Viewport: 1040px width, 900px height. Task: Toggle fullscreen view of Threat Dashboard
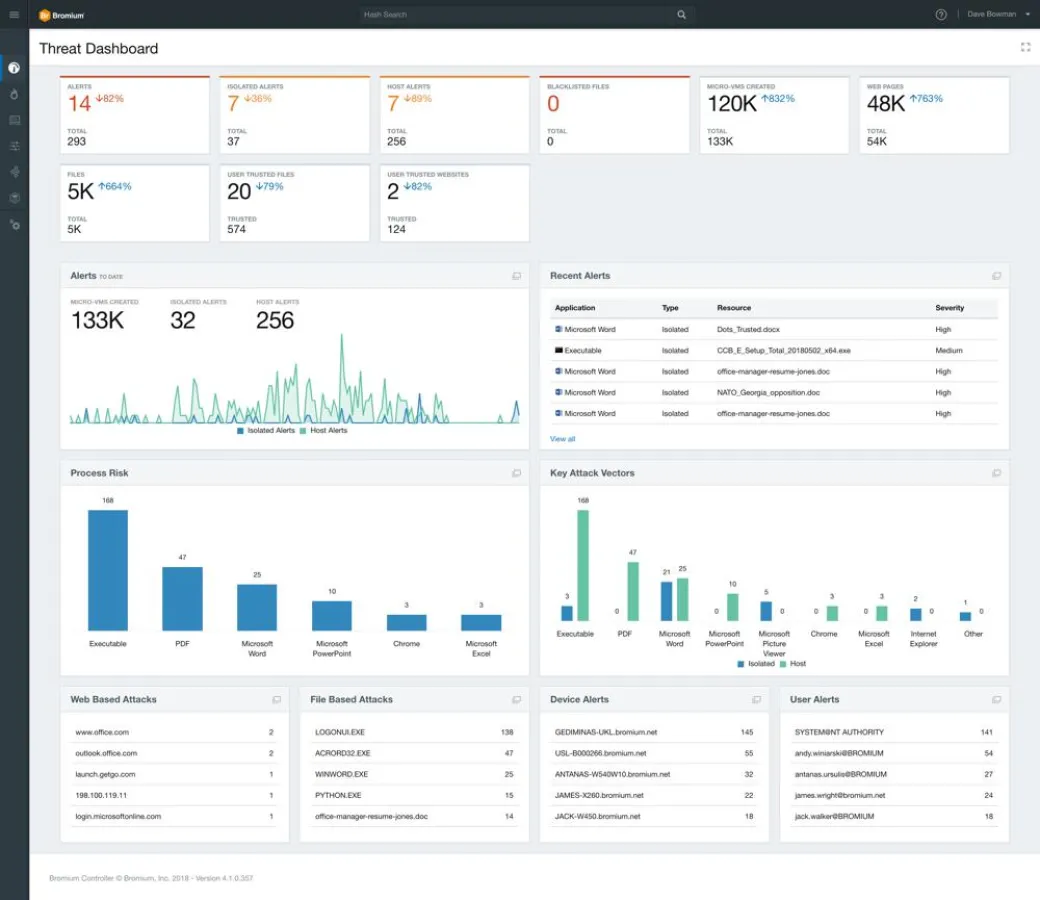pyautogui.click(x=1025, y=47)
